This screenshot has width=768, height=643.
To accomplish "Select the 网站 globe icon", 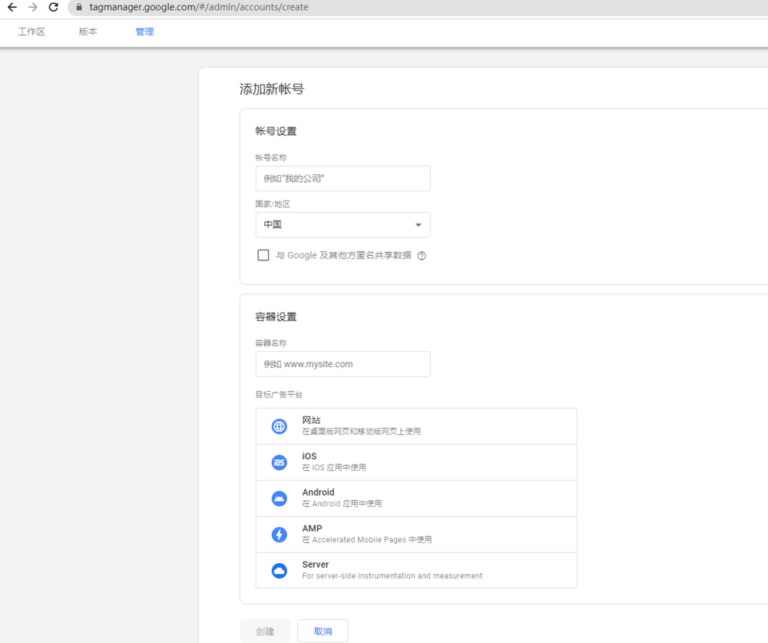I will point(279,427).
